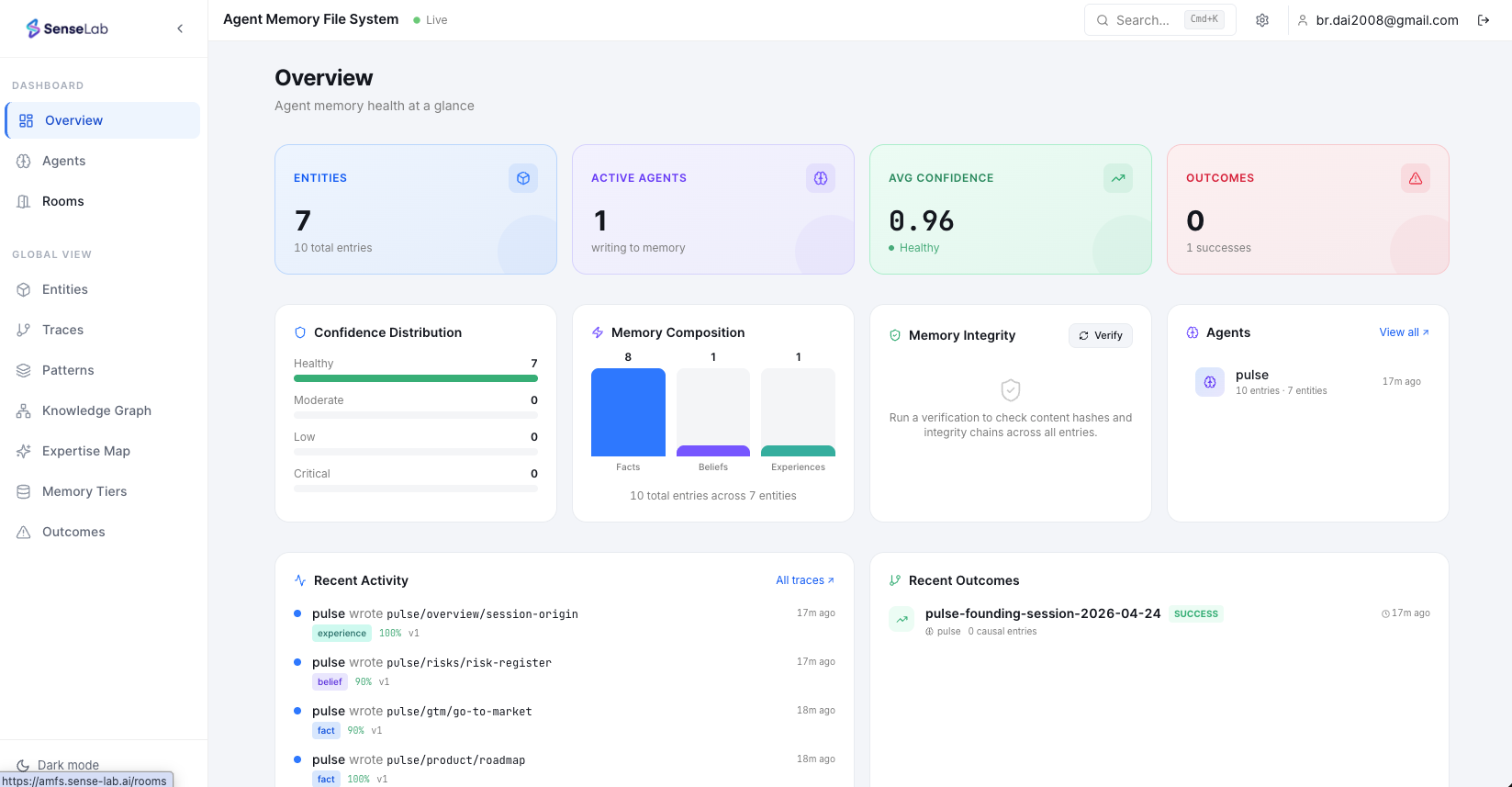This screenshot has width=1512, height=787.
Task: Click the user profile icon beside email
Action: pyautogui.click(x=1302, y=20)
